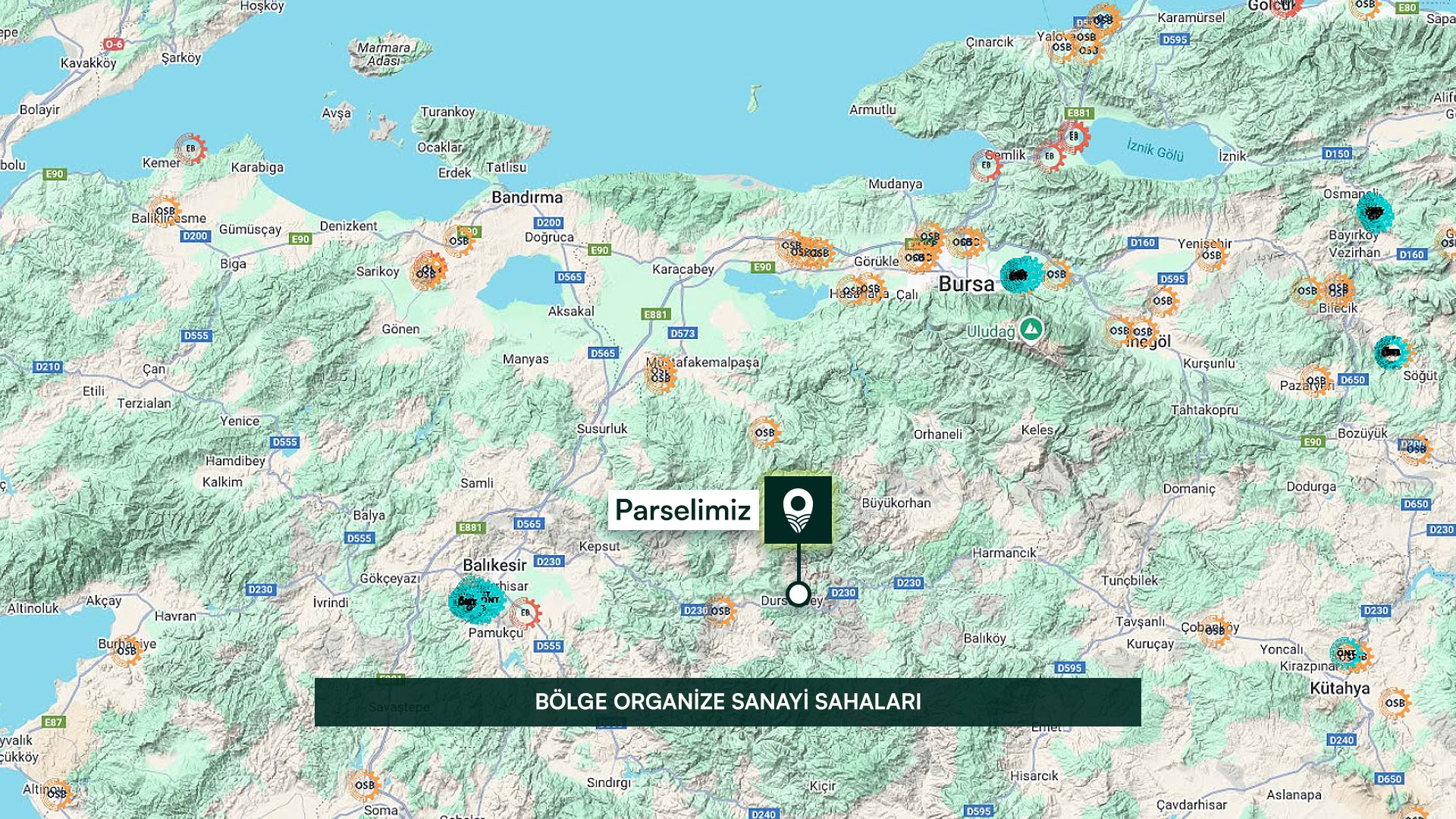Click the Marmara Adası island label
1456x819 pixels.
pos(384,54)
